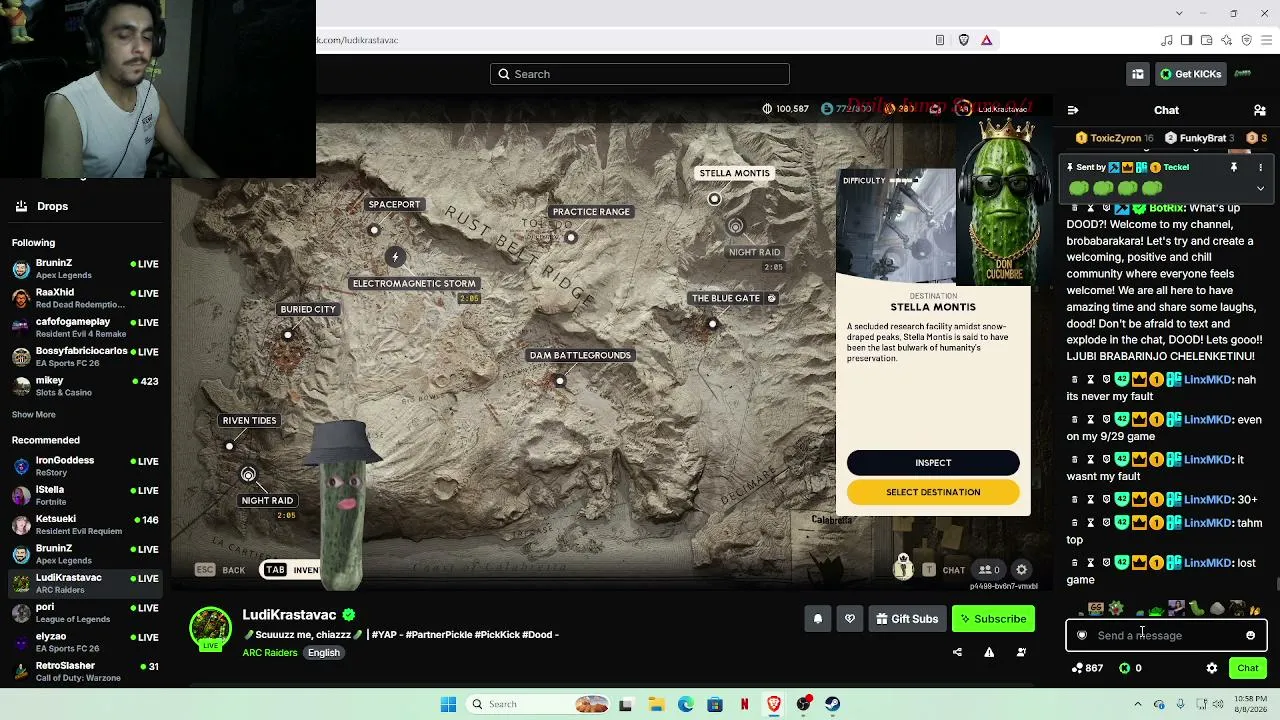Viewport: 1280px width, 720px height.
Task: Send message with the green Chat button
Action: (x=1248, y=668)
